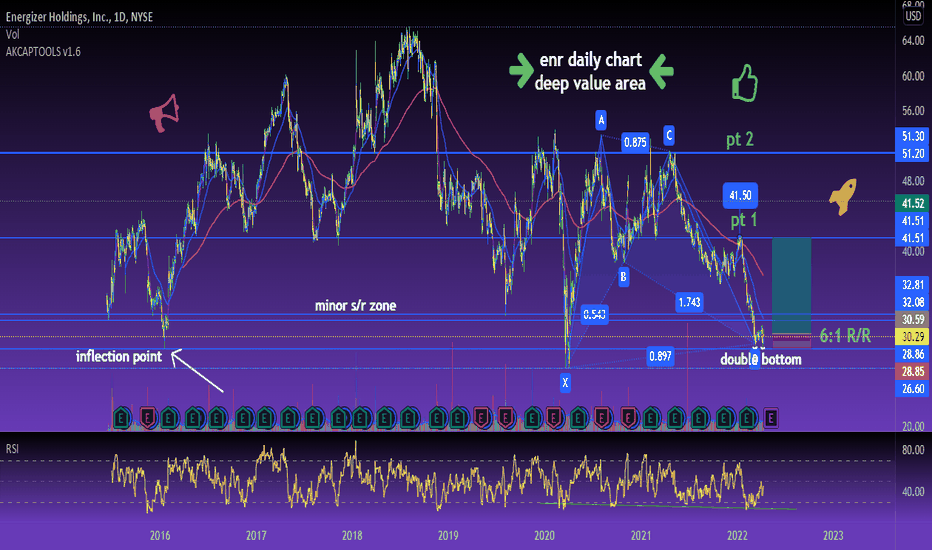
Task: Click the 2018 label on time axis
Action: pos(352,536)
